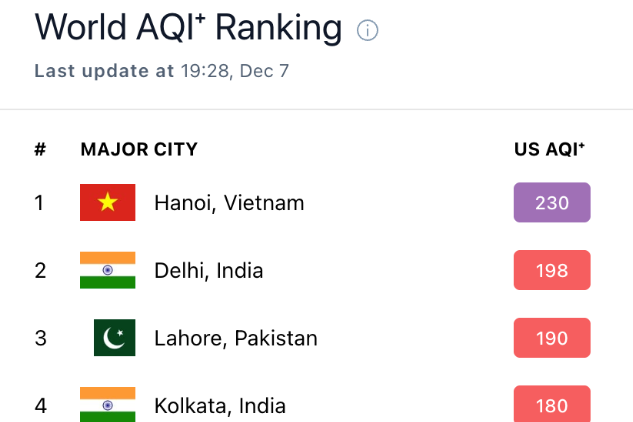Click the Vietnam flag icon
Screen dimensions: 633x422
coord(107,203)
